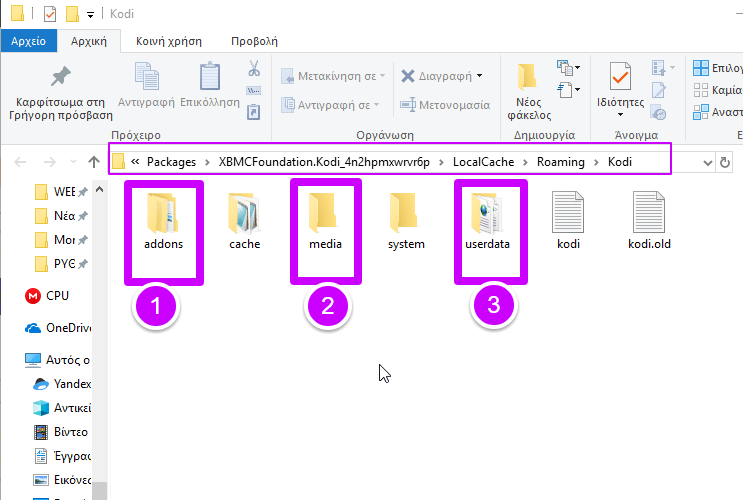Click the Paste shortcut icon

tap(254, 112)
